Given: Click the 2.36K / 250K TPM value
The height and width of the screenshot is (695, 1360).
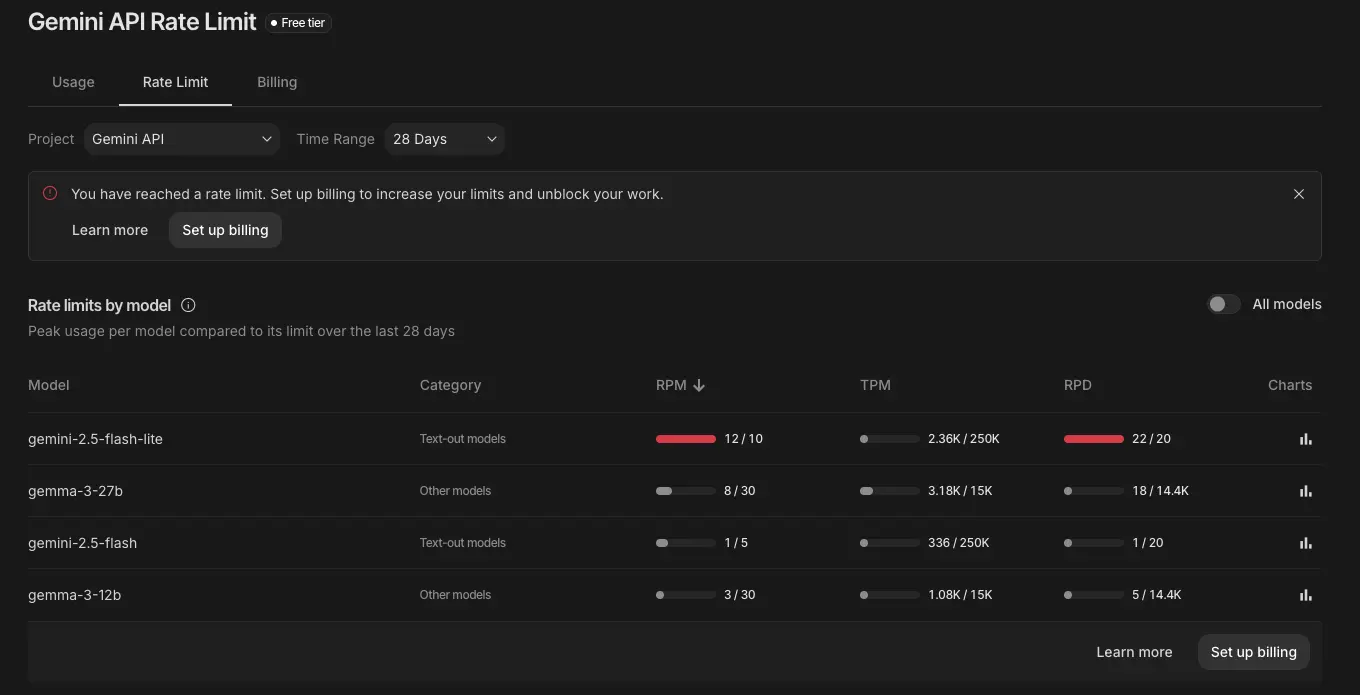Looking at the screenshot, I should (x=964, y=439).
